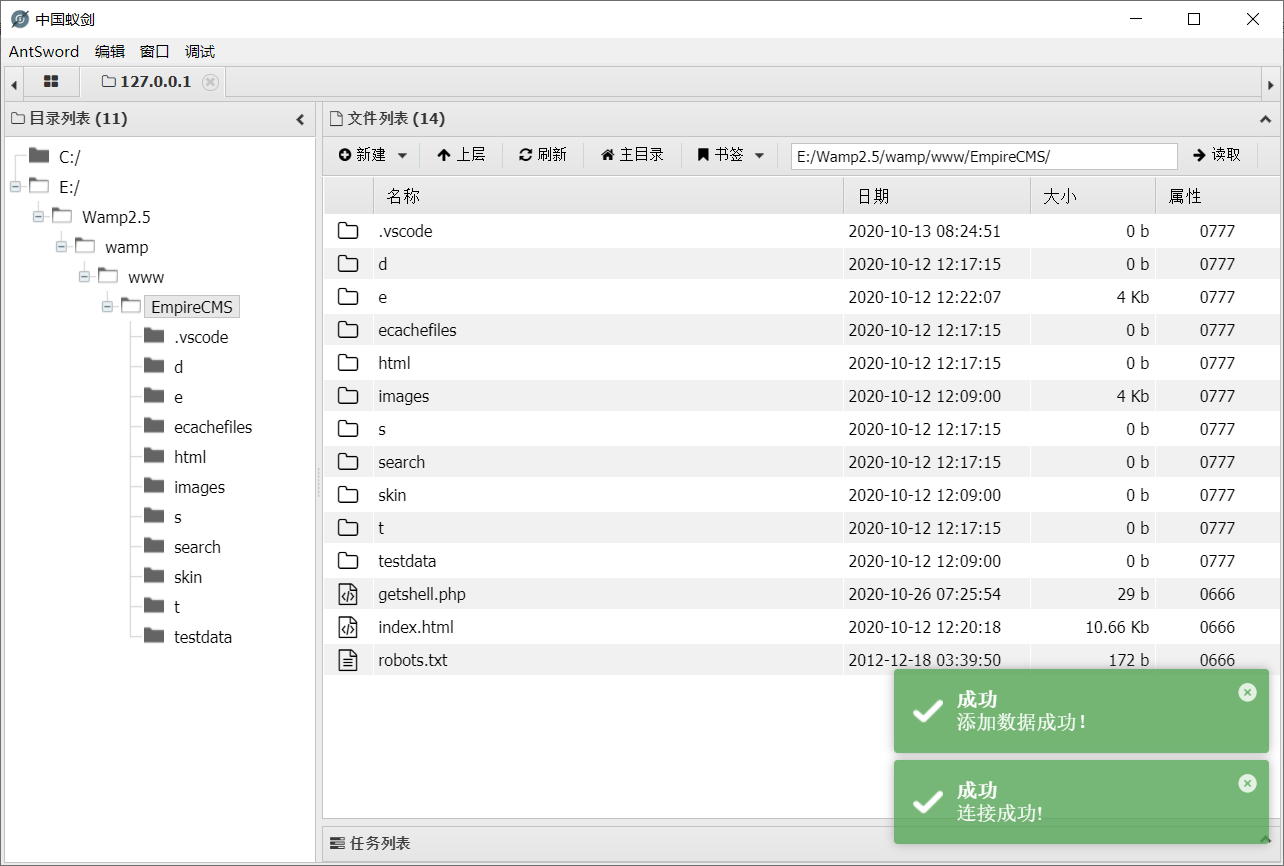Expand the 书签 bookmarks dropdown

tap(731, 155)
